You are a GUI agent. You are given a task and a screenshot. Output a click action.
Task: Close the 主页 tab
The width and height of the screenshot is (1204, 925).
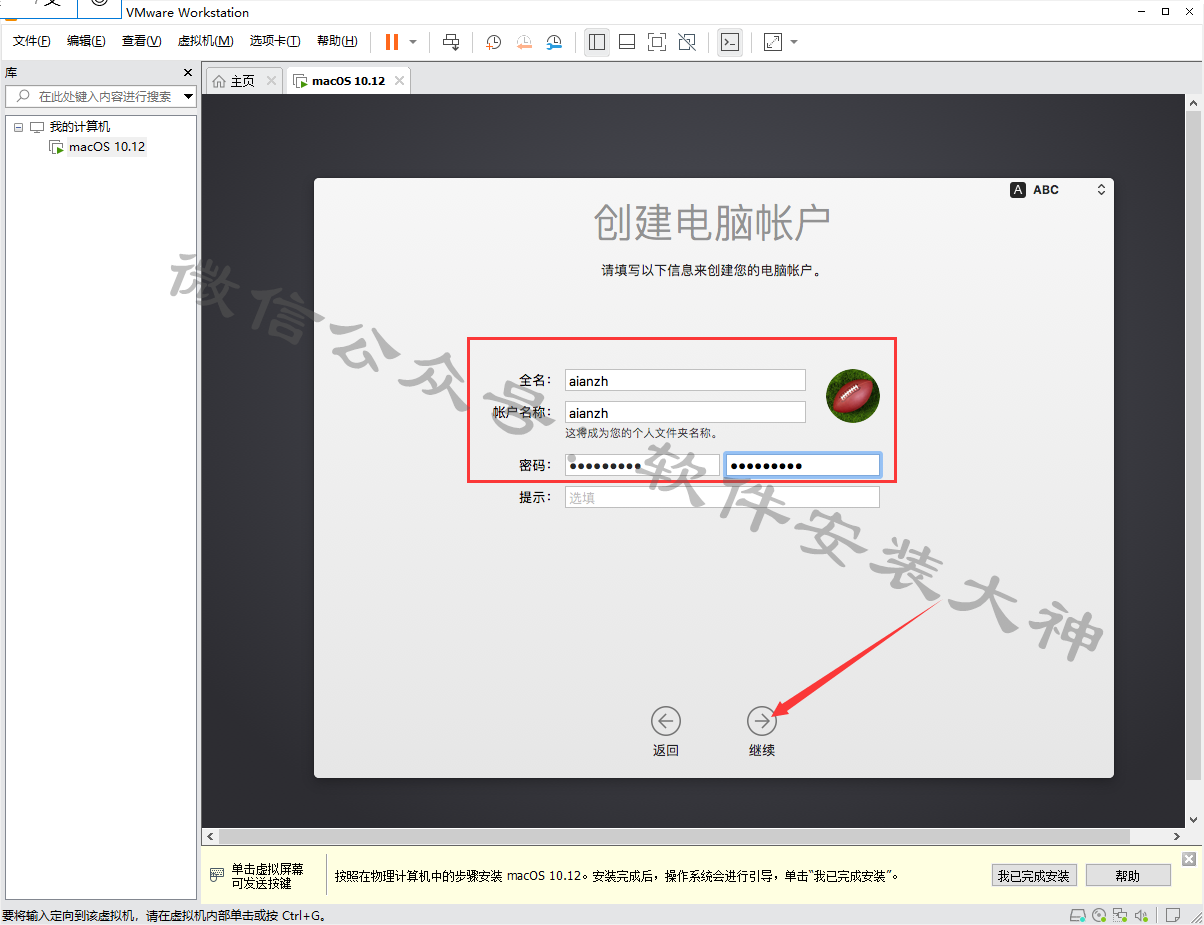[x=271, y=81]
